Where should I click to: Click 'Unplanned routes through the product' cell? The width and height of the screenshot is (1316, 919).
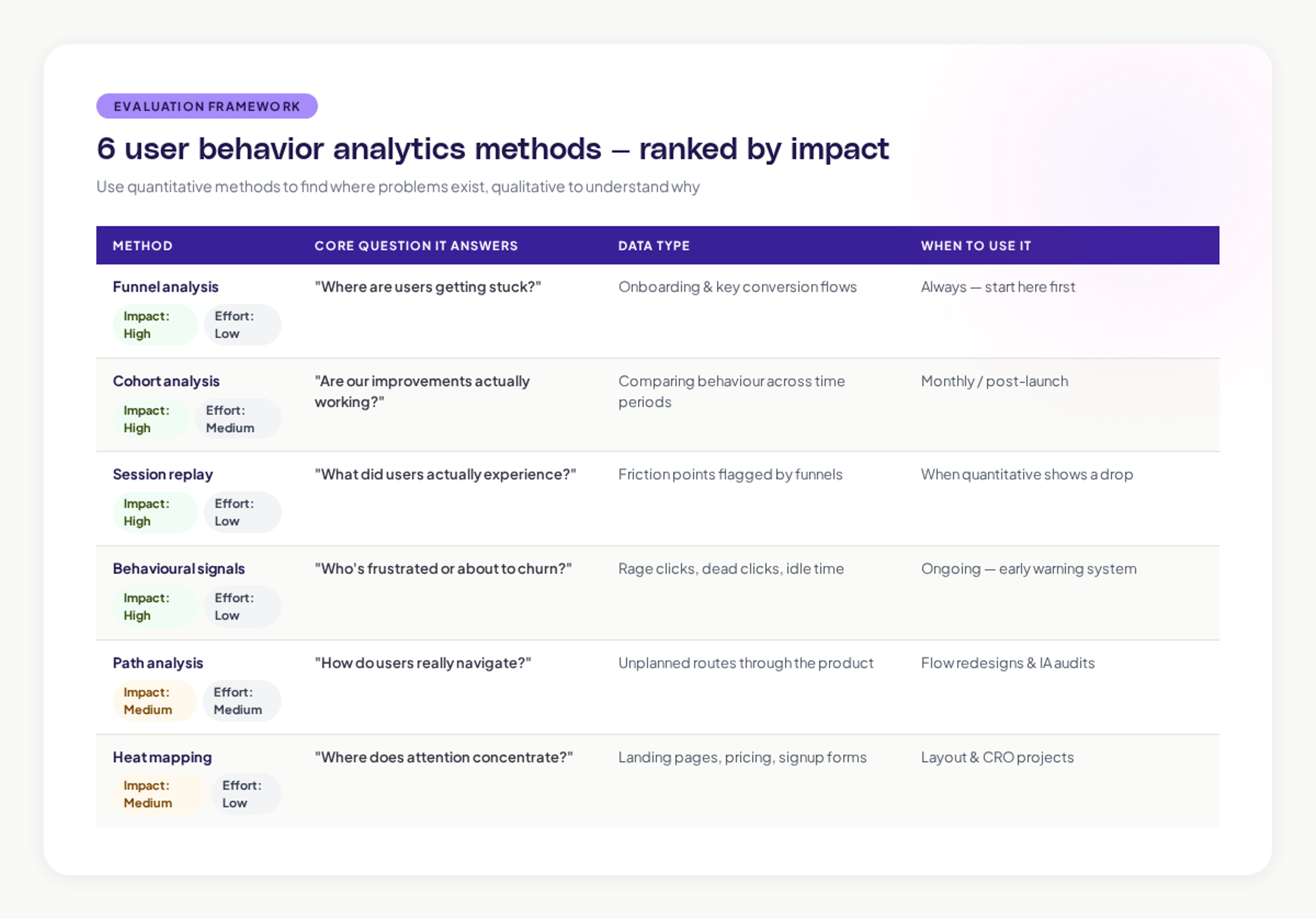tap(746, 663)
